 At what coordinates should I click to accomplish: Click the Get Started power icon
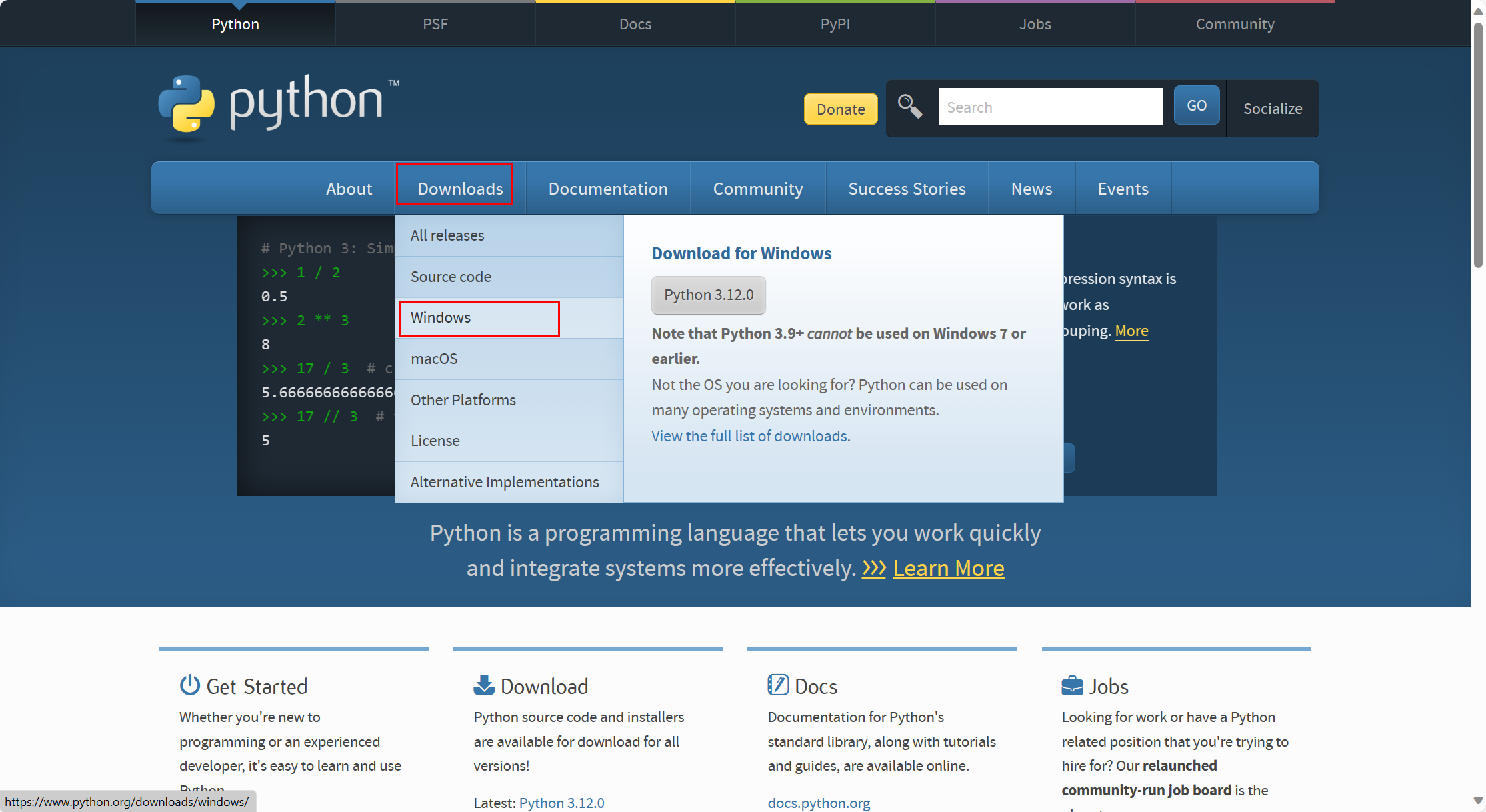tap(190, 685)
